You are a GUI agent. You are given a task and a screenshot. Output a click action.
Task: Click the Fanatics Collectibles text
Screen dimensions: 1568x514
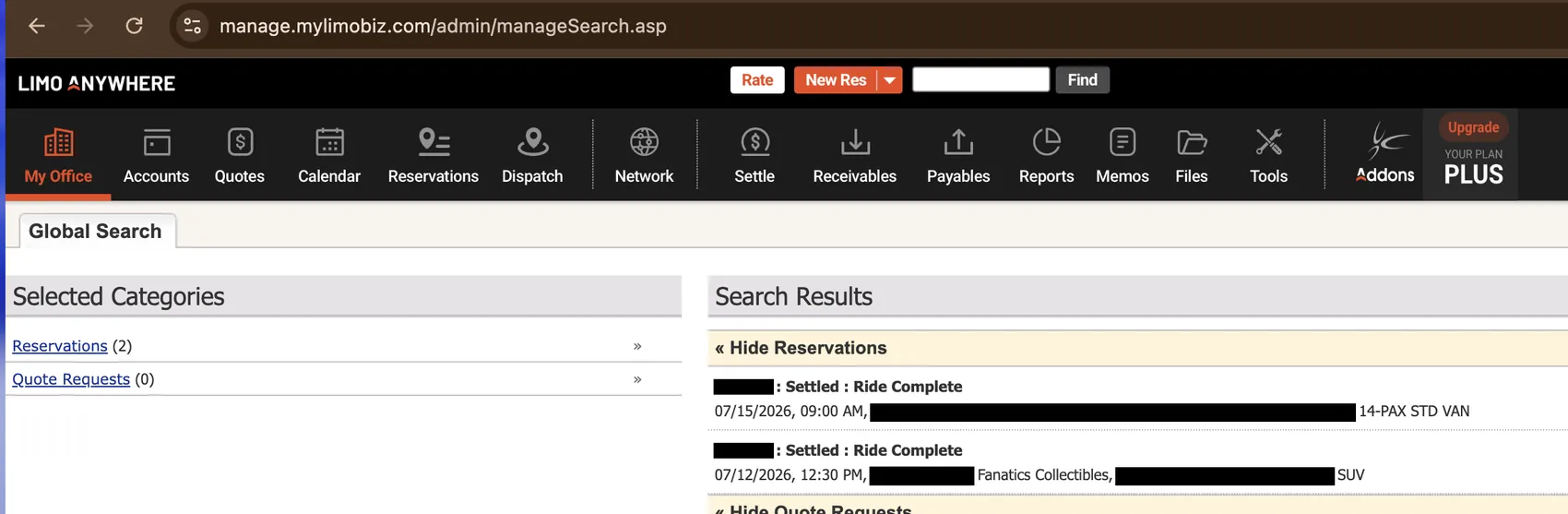(1043, 475)
